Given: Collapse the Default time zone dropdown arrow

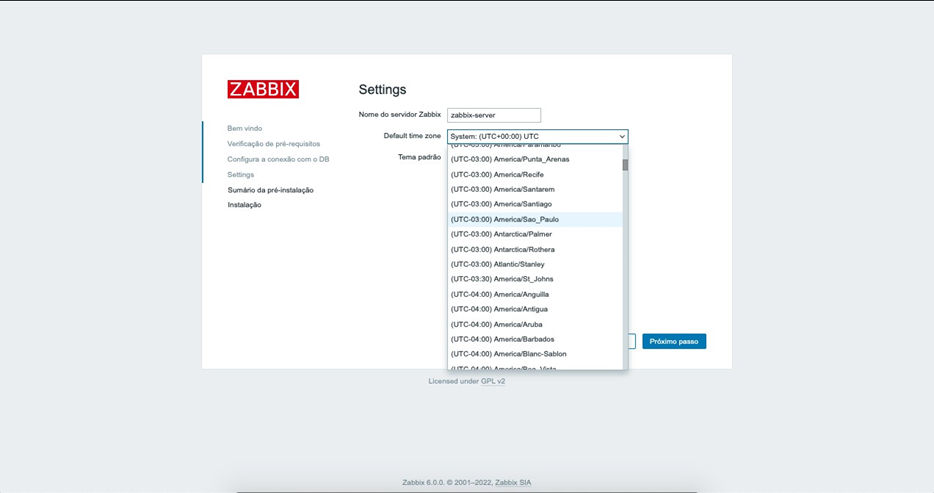Looking at the screenshot, I should click(x=622, y=136).
